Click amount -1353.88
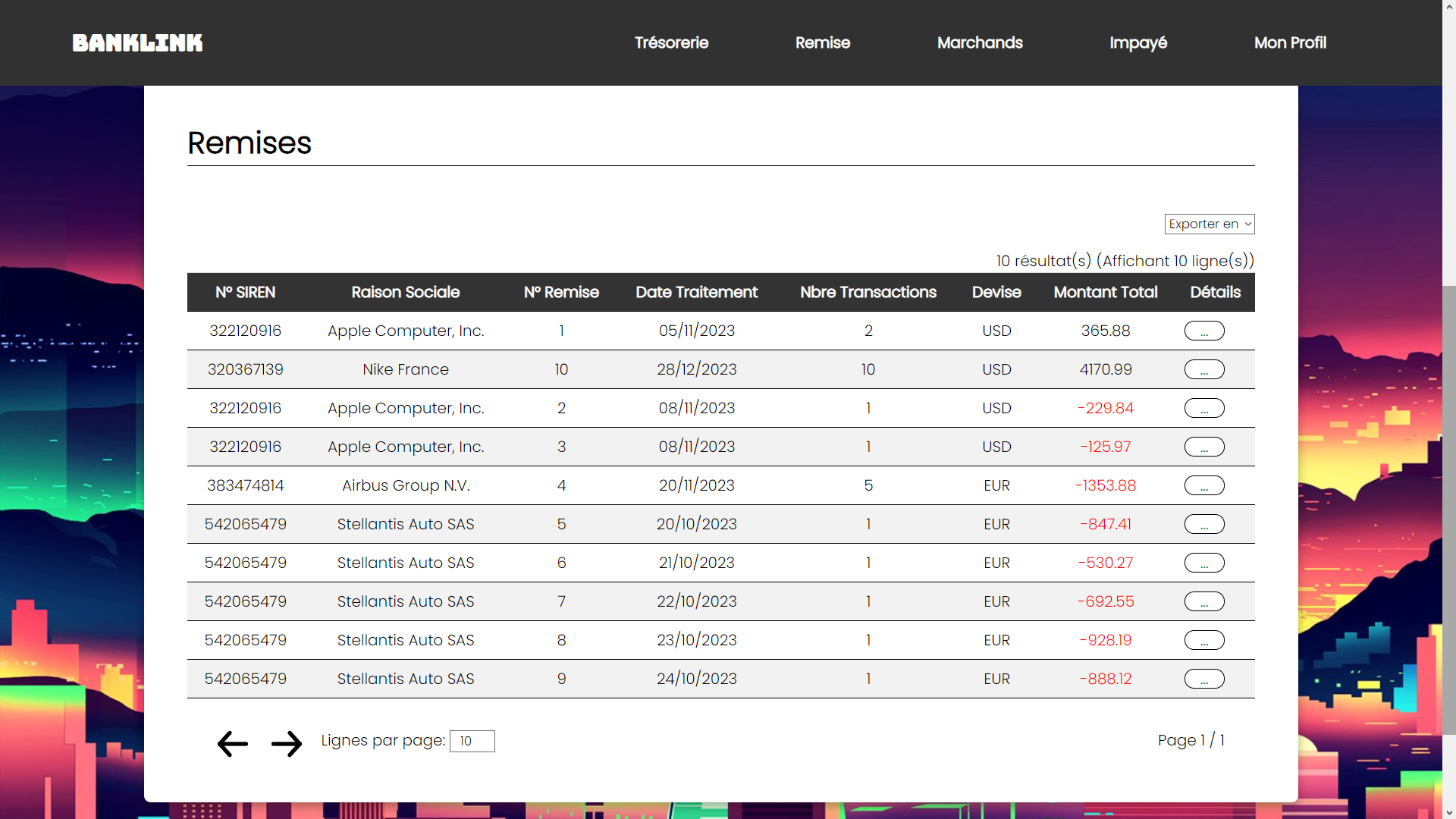Screen dimensions: 1456x819 point(1106,485)
